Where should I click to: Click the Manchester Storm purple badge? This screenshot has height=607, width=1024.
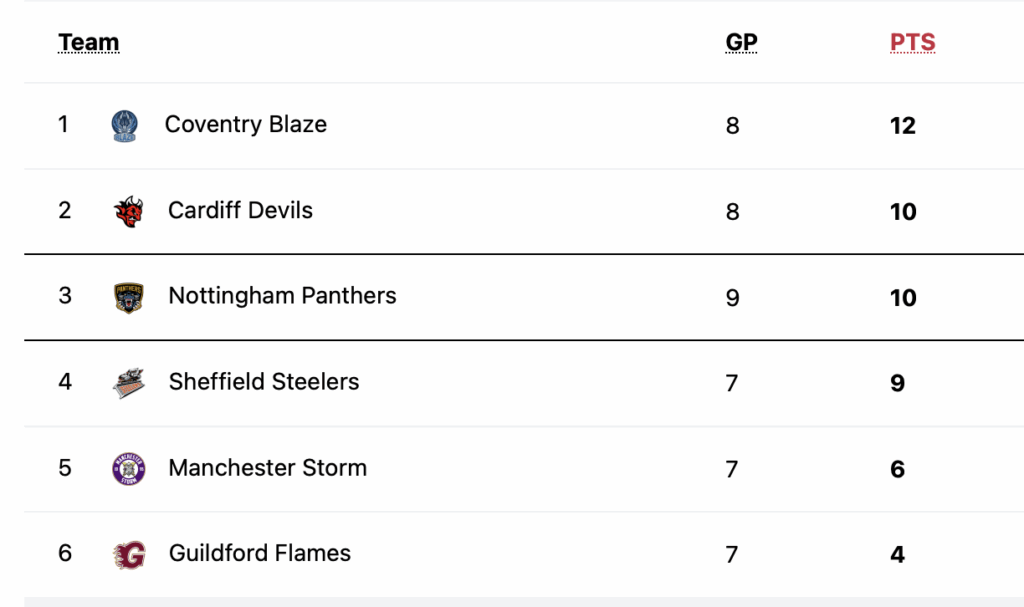pyautogui.click(x=129, y=469)
